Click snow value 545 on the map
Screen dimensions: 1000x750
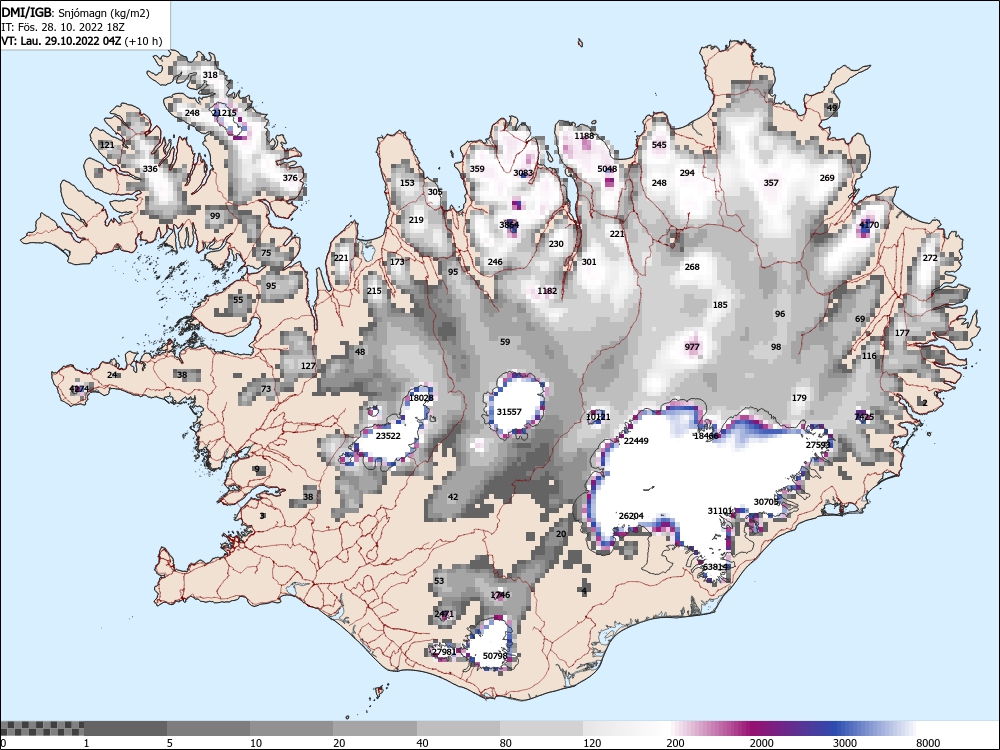659,145
